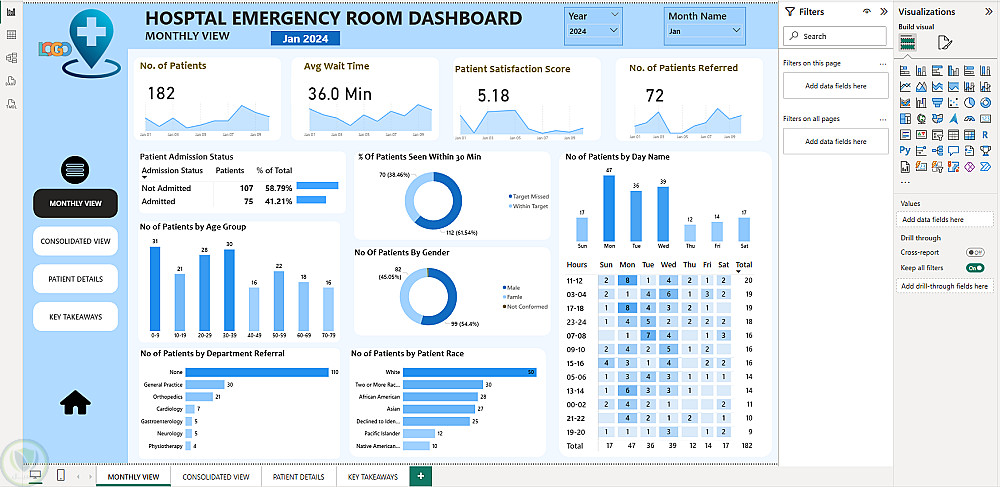This screenshot has height=487, width=1000.
Task: Select Pie chart visual
Action: click(969, 103)
